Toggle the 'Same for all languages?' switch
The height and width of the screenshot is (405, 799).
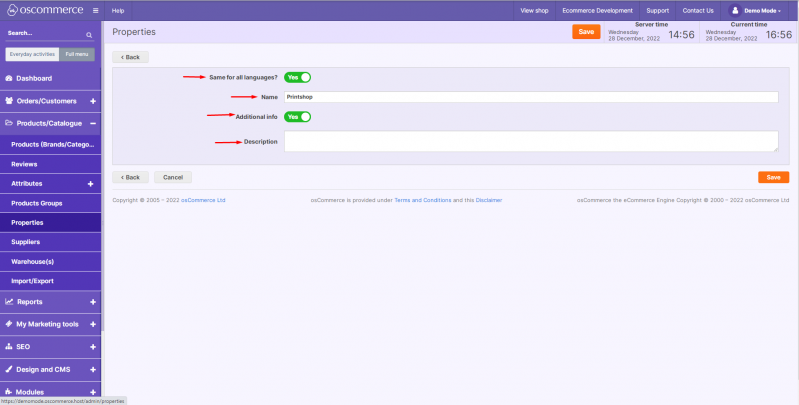[298, 77]
